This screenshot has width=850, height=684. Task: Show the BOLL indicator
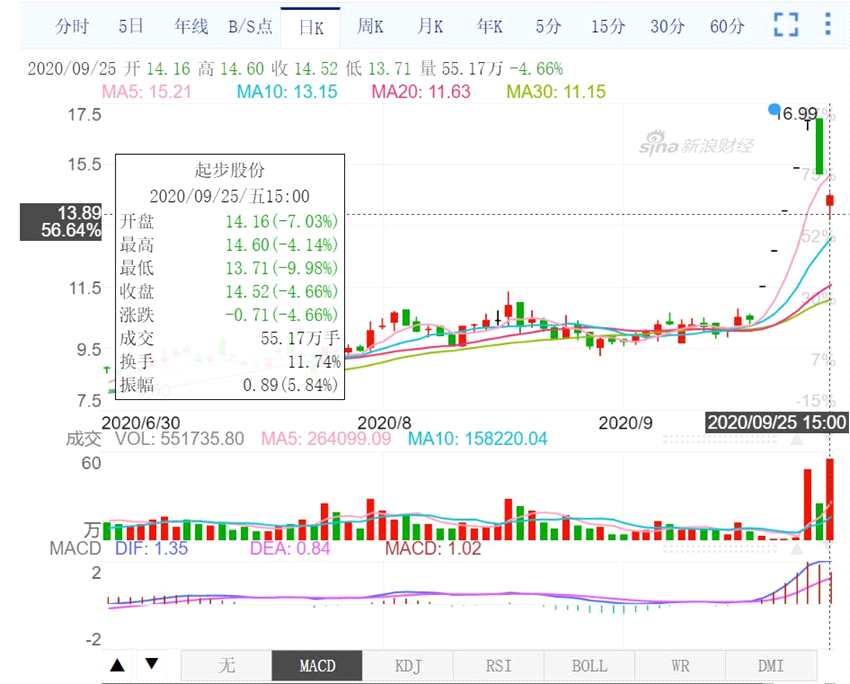[x=589, y=665]
